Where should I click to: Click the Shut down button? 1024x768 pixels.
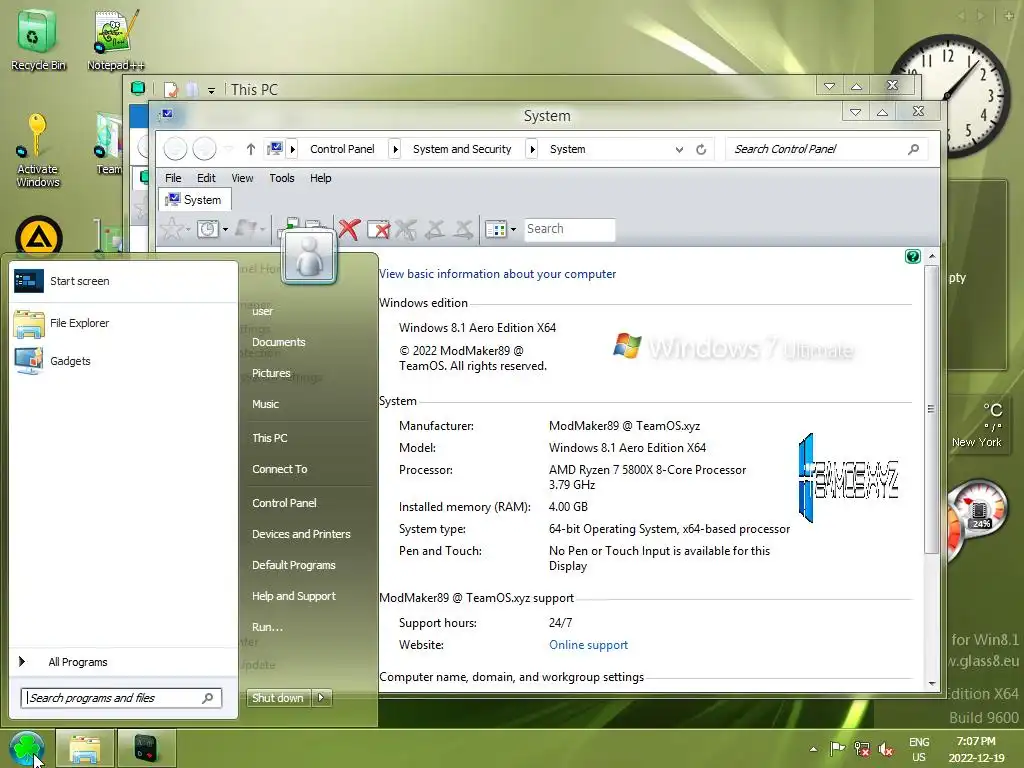(x=278, y=697)
